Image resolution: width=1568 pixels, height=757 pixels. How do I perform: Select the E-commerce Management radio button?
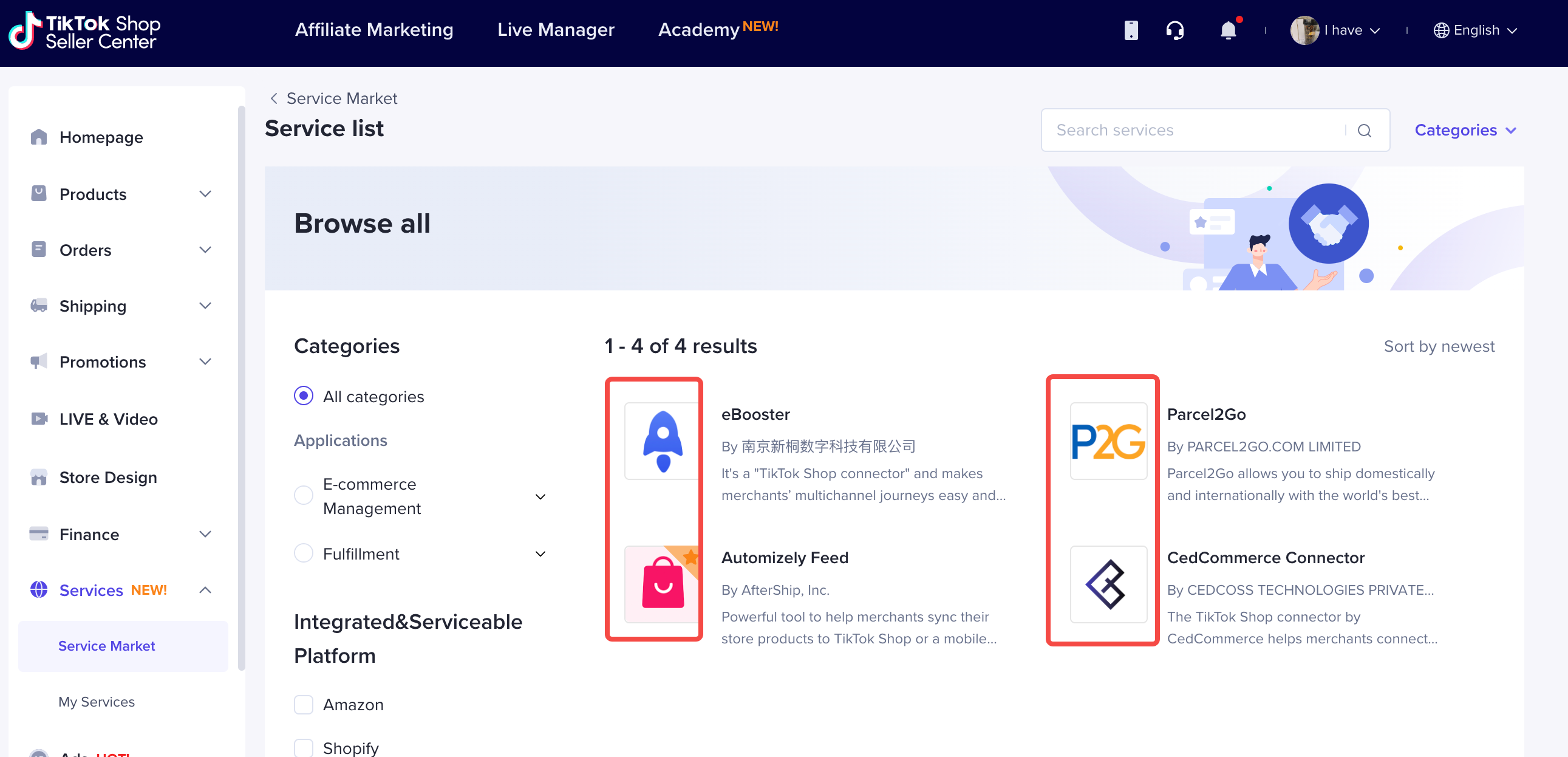click(x=303, y=495)
